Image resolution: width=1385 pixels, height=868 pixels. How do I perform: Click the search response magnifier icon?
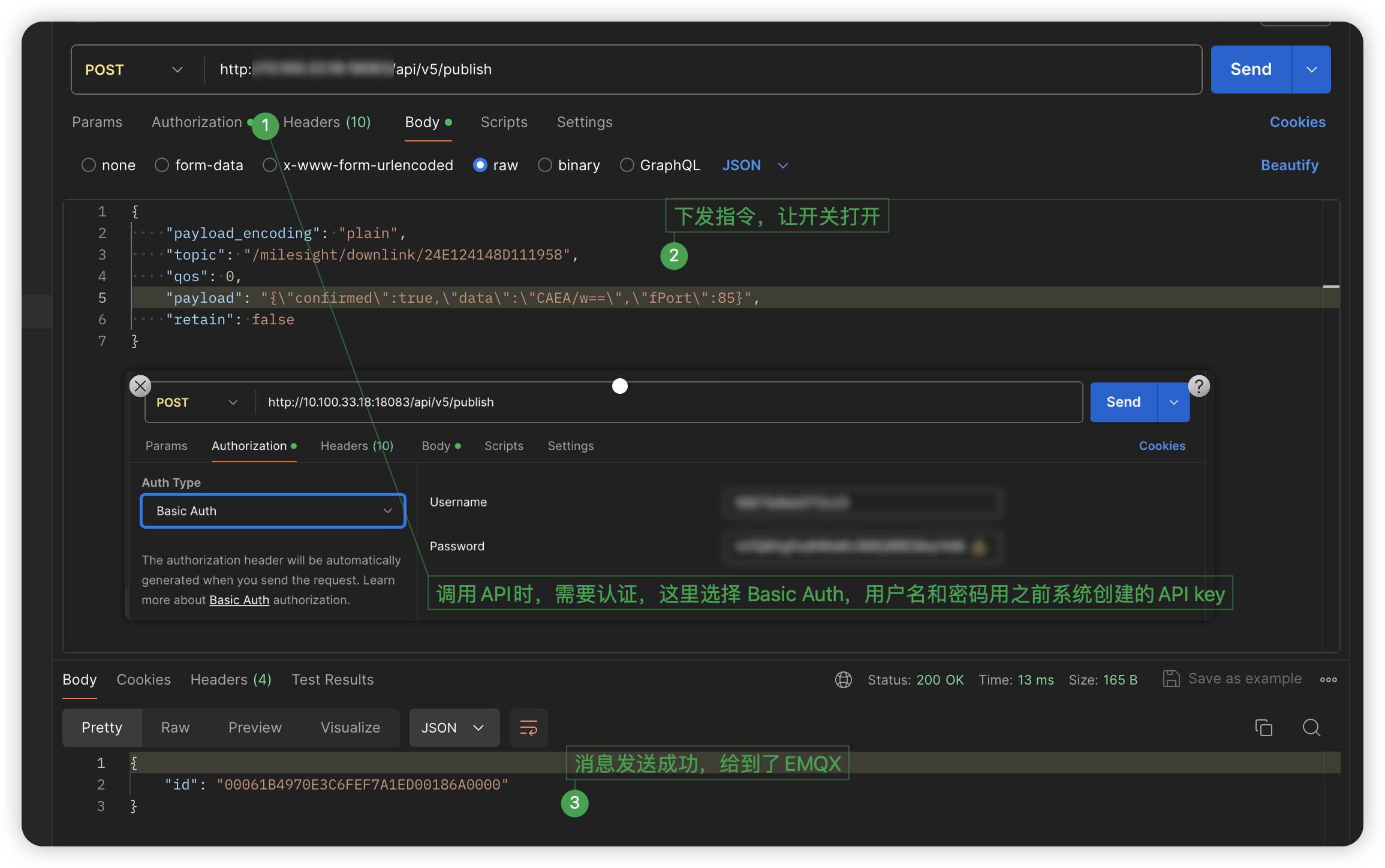(x=1311, y=727)
